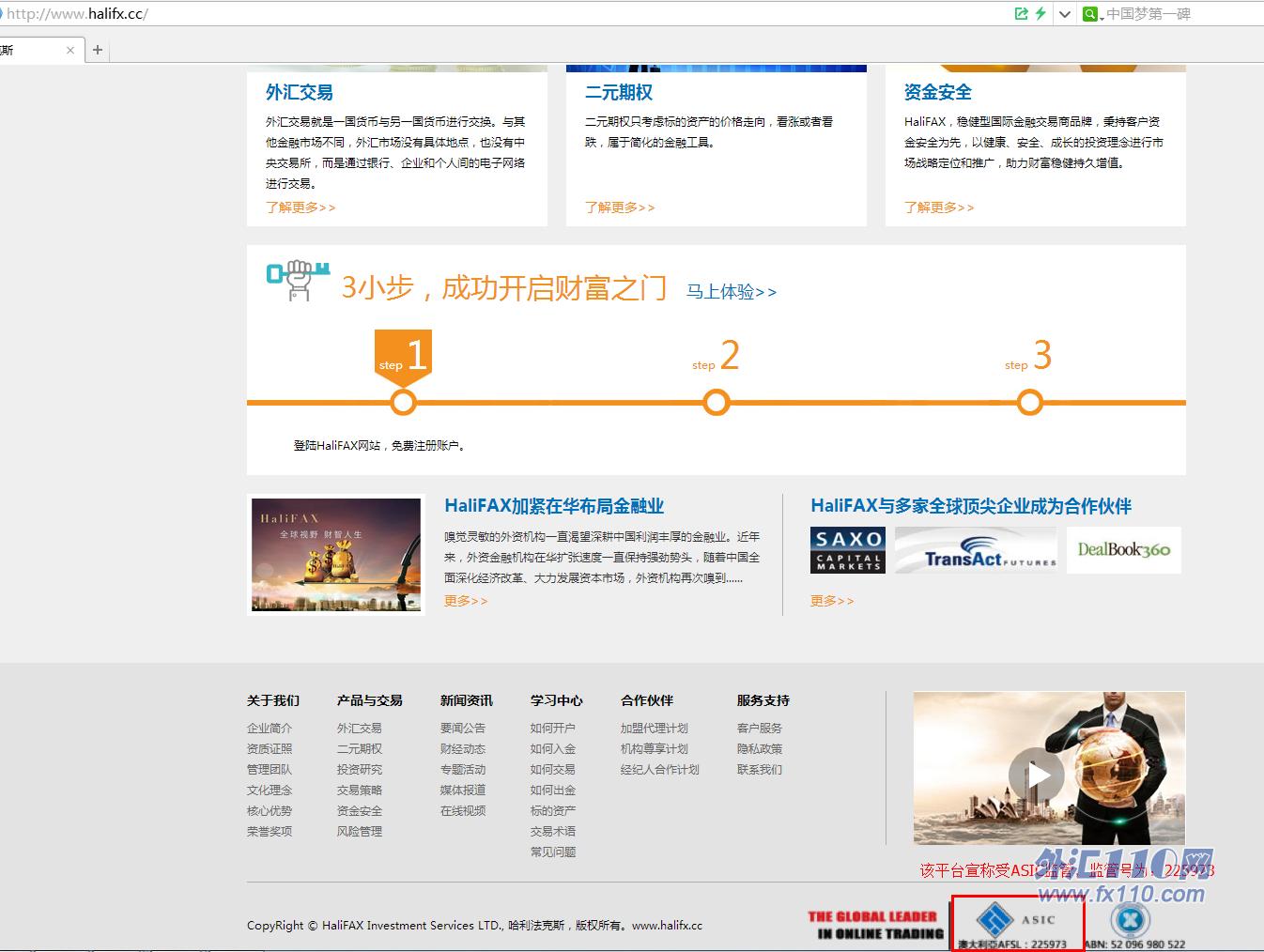The image size is (1264, 952).
Task: Click The Global Leader in Online Trading banner
Action: click(875, 925)
